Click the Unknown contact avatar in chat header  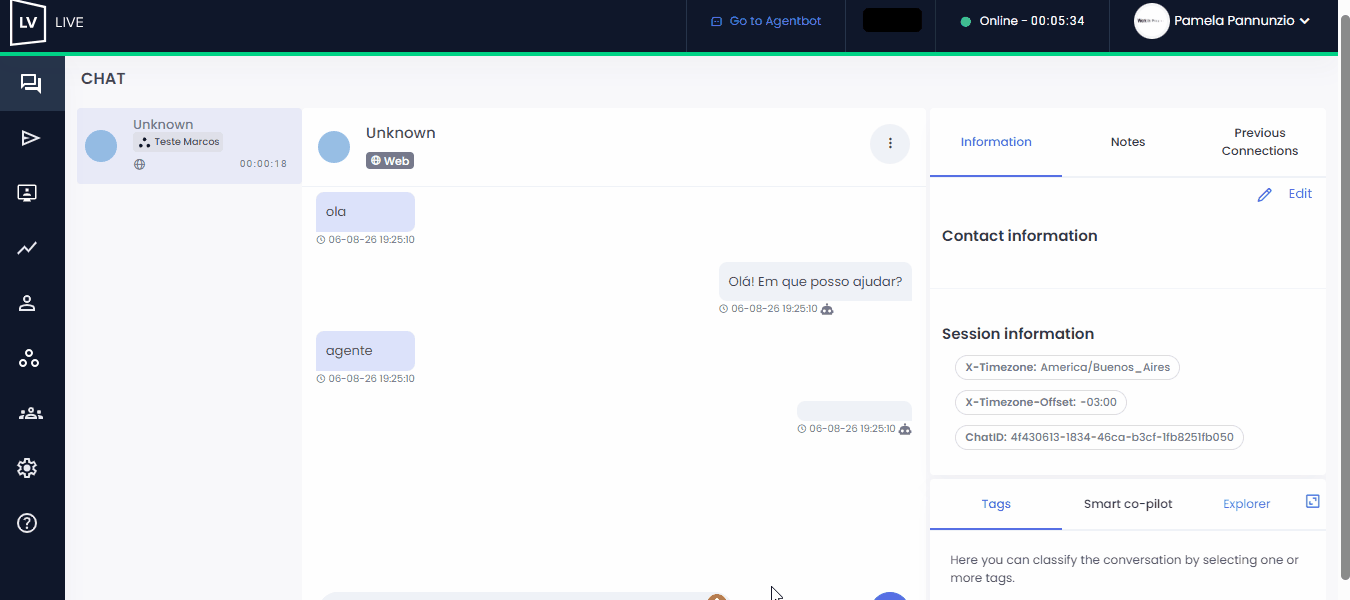pos(334,147)
